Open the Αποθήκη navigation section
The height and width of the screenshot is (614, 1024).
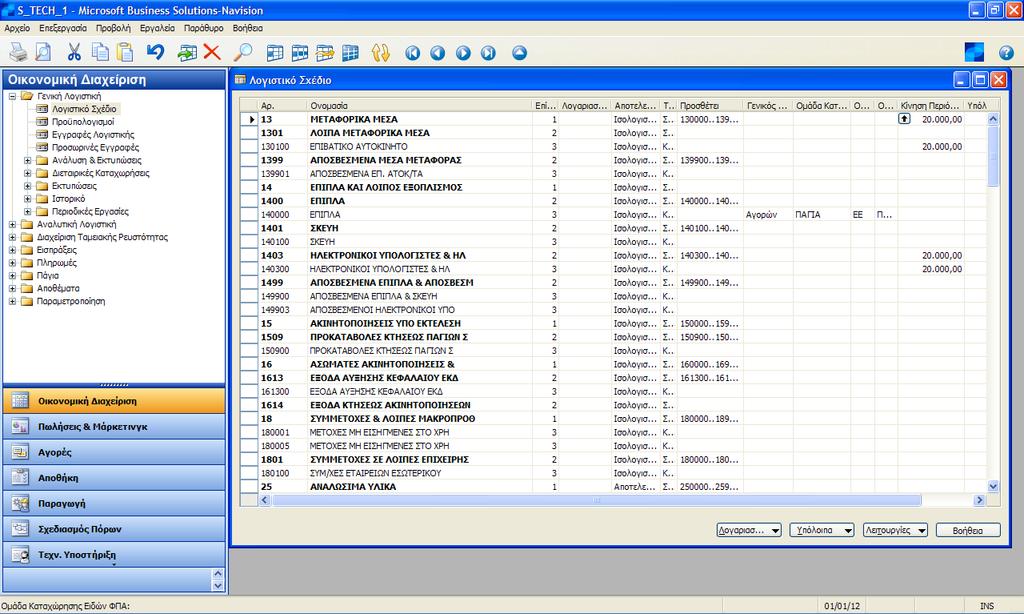(114, 477)
